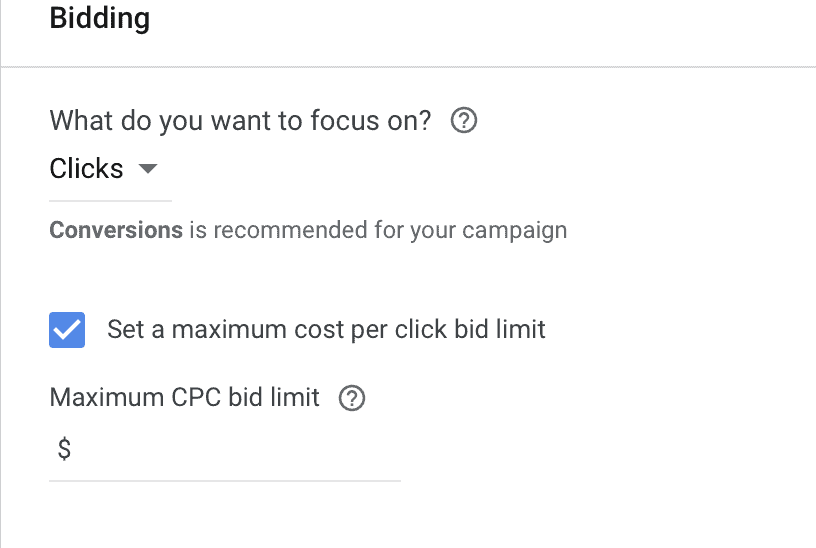Show tooltip for CPC bid limit question mark

tap(352, 398)
